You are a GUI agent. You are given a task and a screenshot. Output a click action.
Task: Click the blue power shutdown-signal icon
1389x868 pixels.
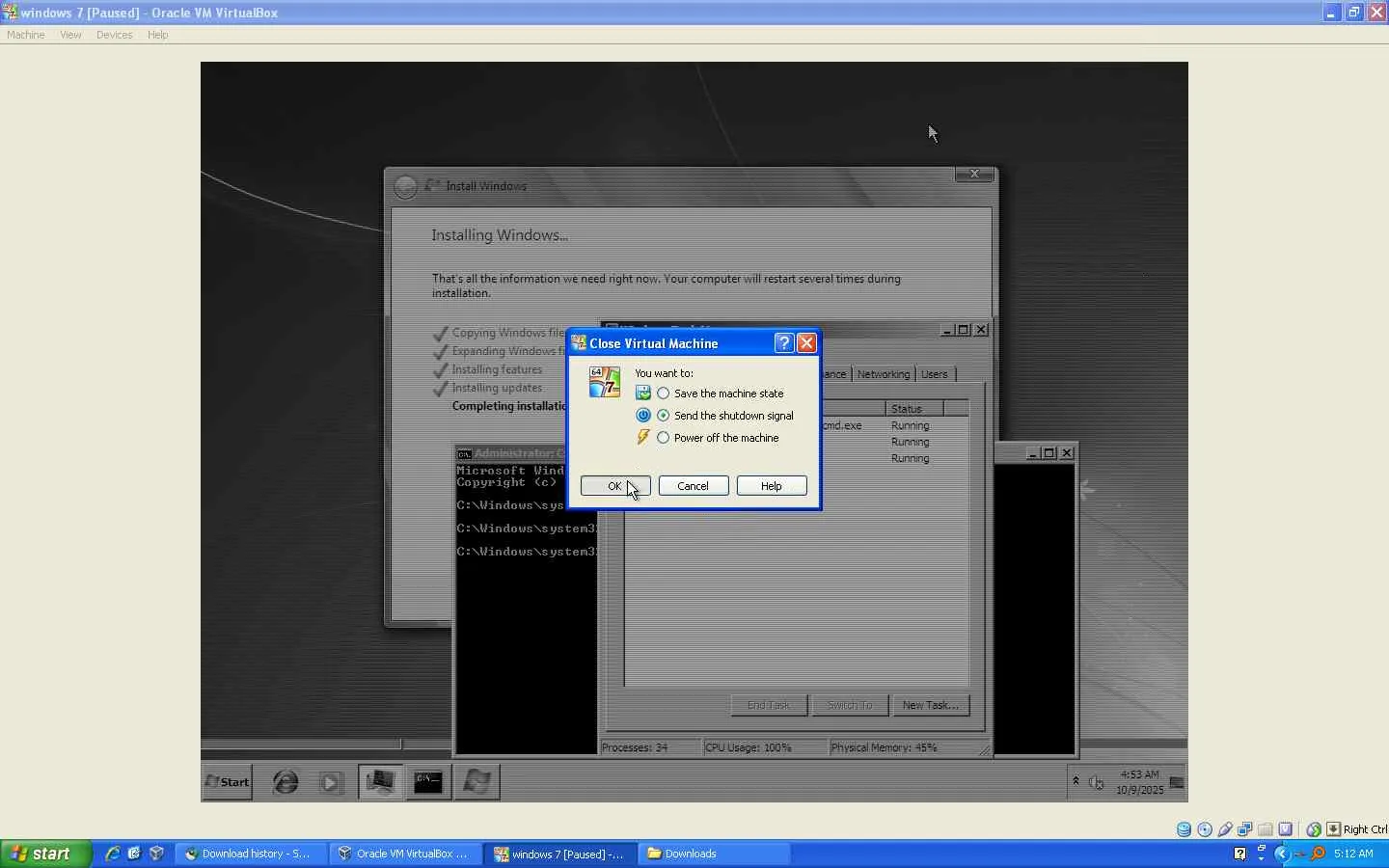point(643,416)
